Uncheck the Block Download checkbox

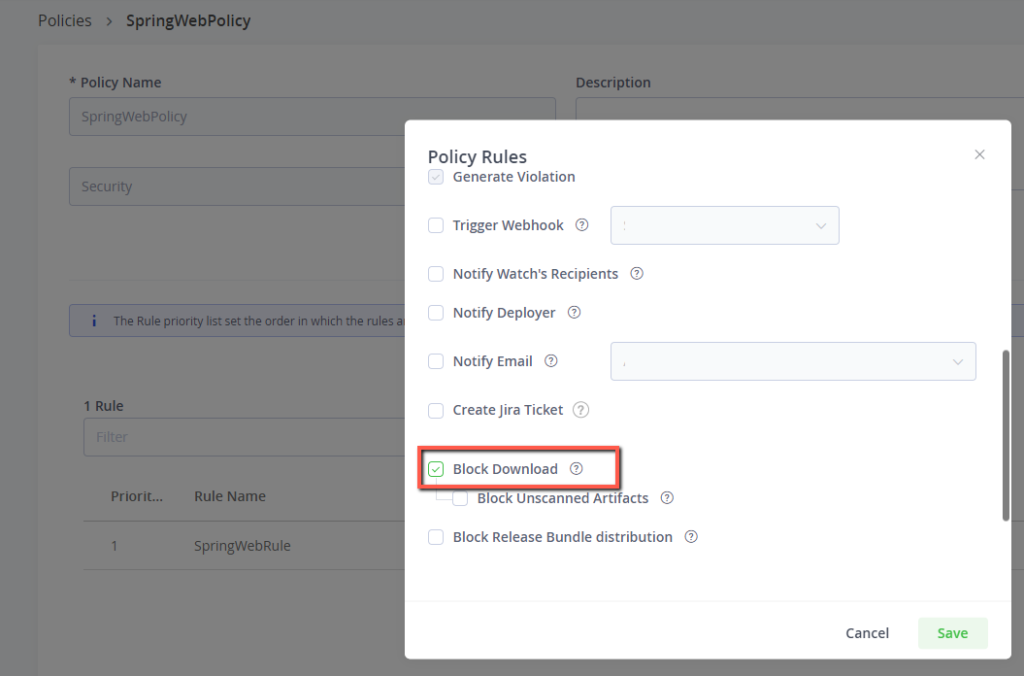(x=436, y=469)
